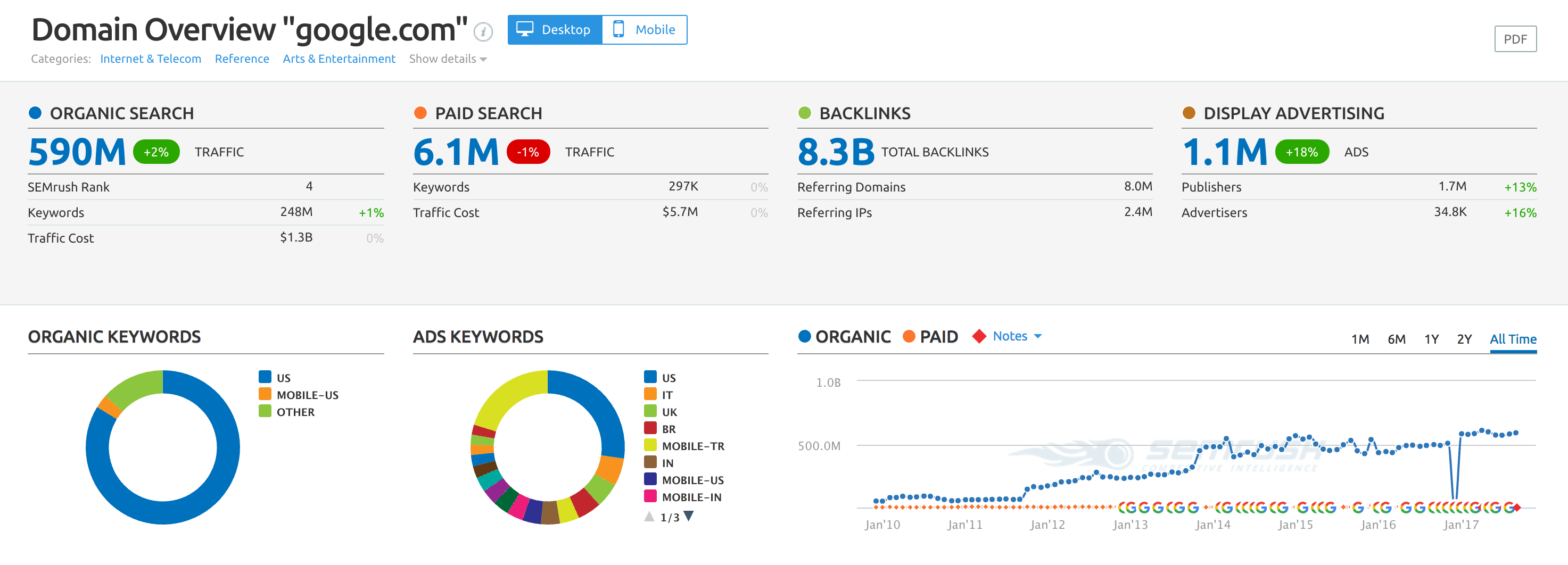The height and width of the screenshot is (565, 1568).
Task: Expand the Show details dropdown
Action: coord(448,59)
